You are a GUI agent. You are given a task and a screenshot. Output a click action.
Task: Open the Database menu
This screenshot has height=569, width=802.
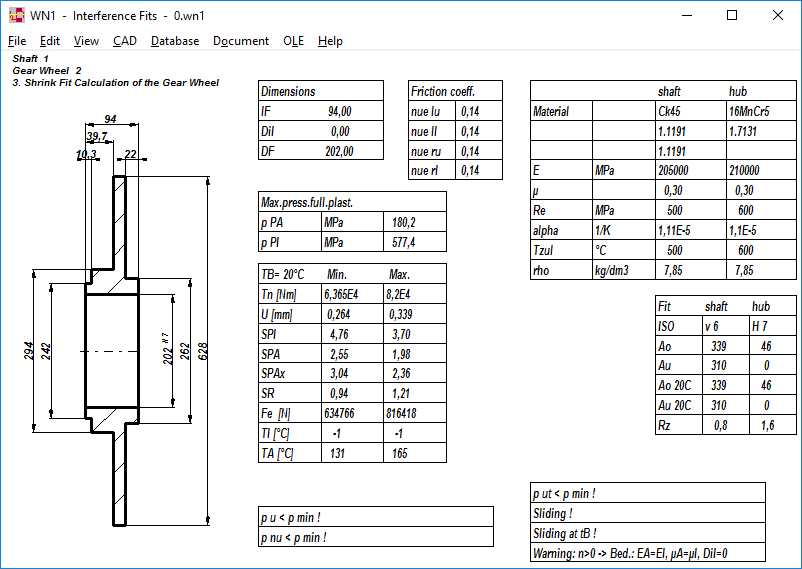pyautogui.click(x=175, y=41)
